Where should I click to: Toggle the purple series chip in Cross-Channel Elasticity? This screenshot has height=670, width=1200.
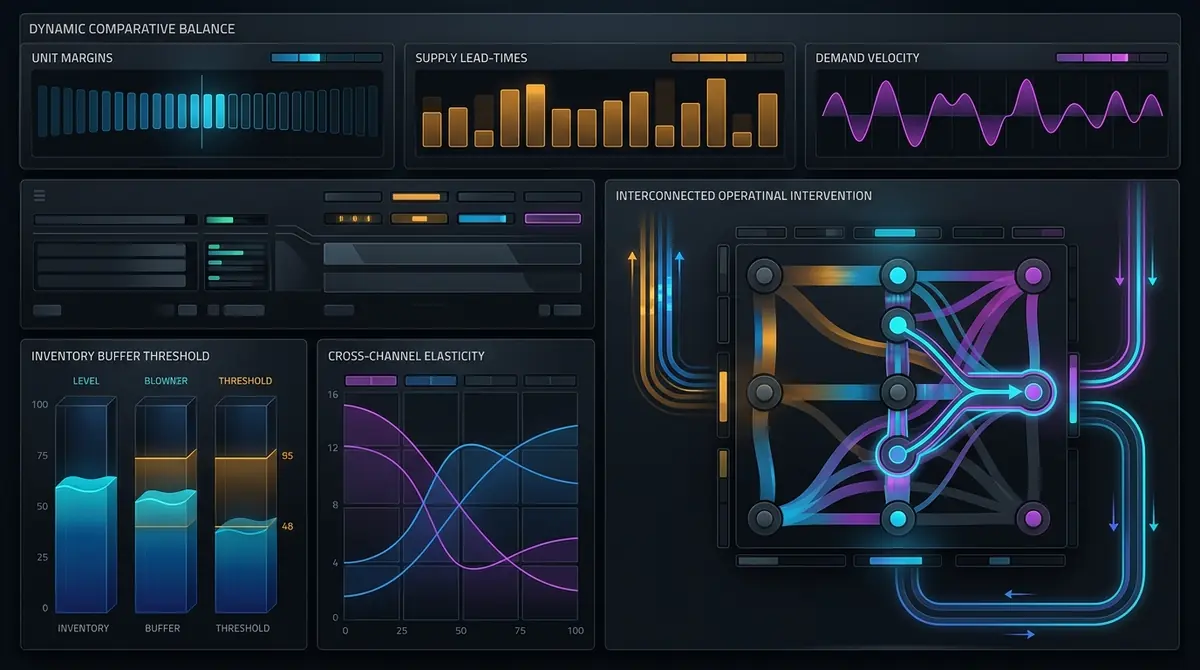(x=370, y=381)
